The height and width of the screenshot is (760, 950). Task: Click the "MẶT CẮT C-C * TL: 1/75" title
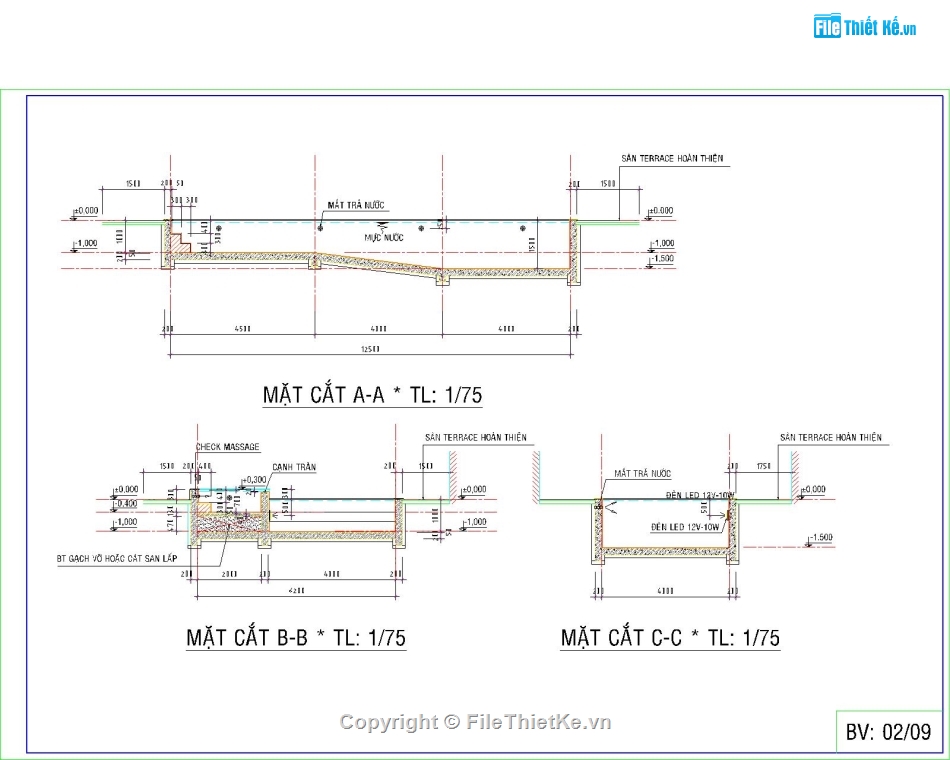pos(670,638)
